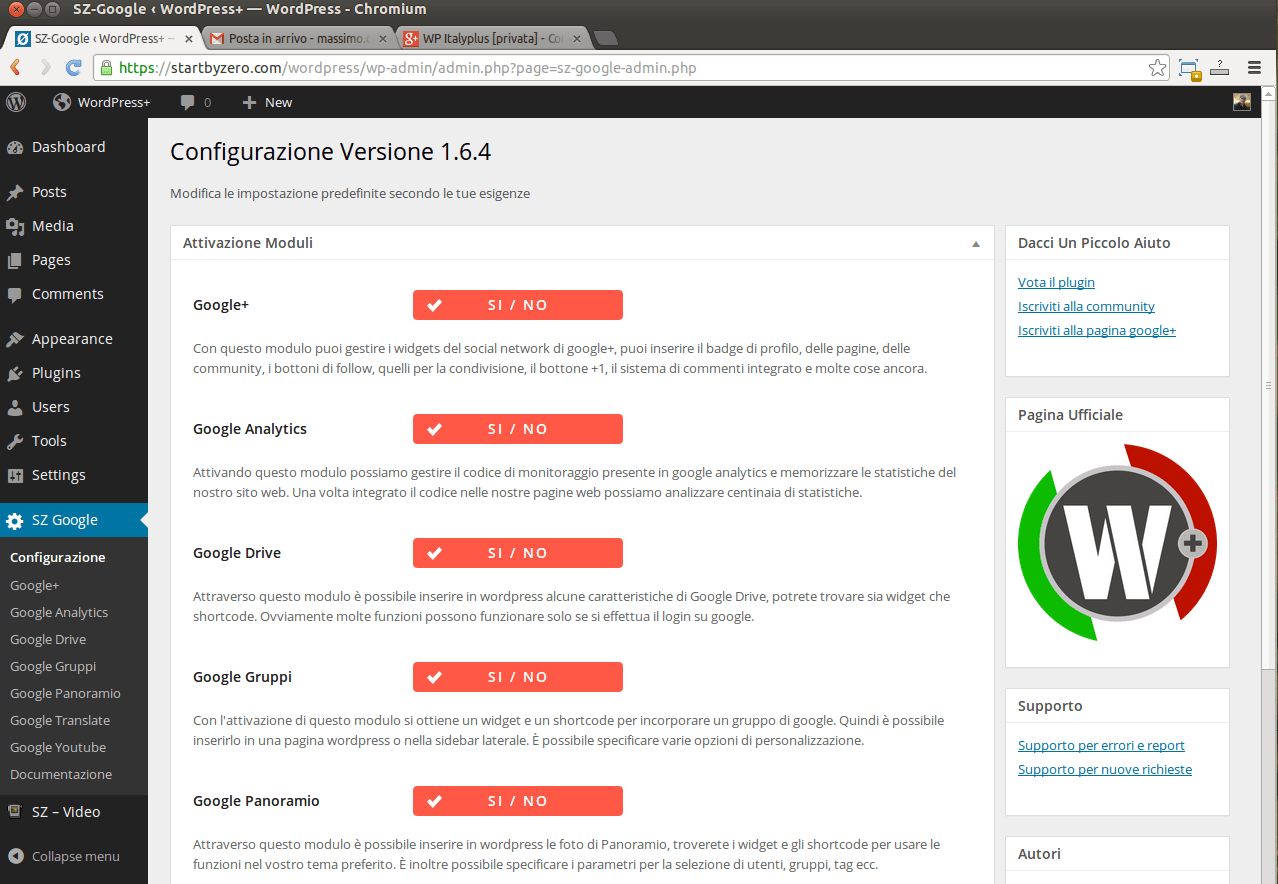Bookmark page with the star icon
The width and height of the screenshot is (1278, 884).
pos(1157,68)
